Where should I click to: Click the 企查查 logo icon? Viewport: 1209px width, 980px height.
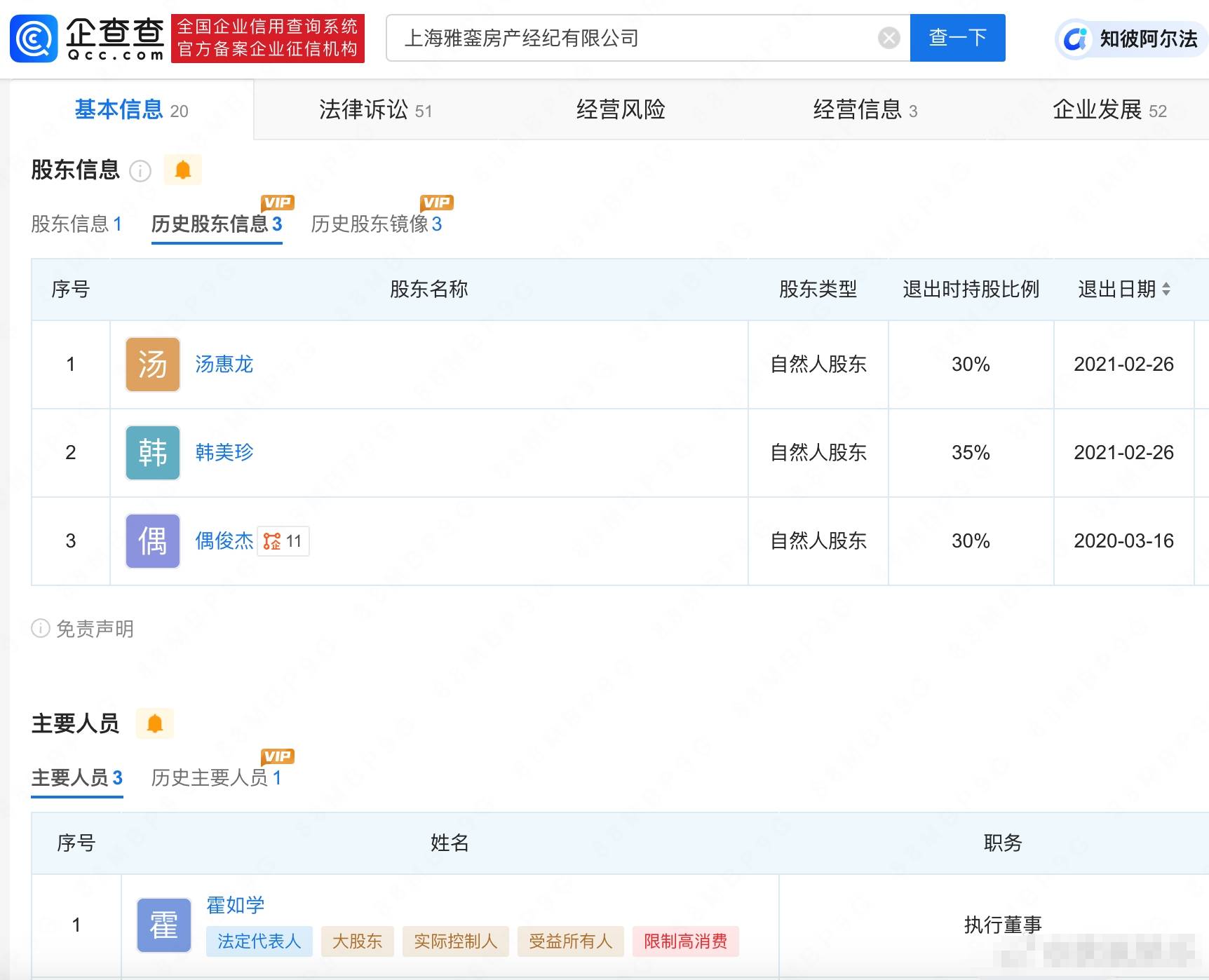34,38
